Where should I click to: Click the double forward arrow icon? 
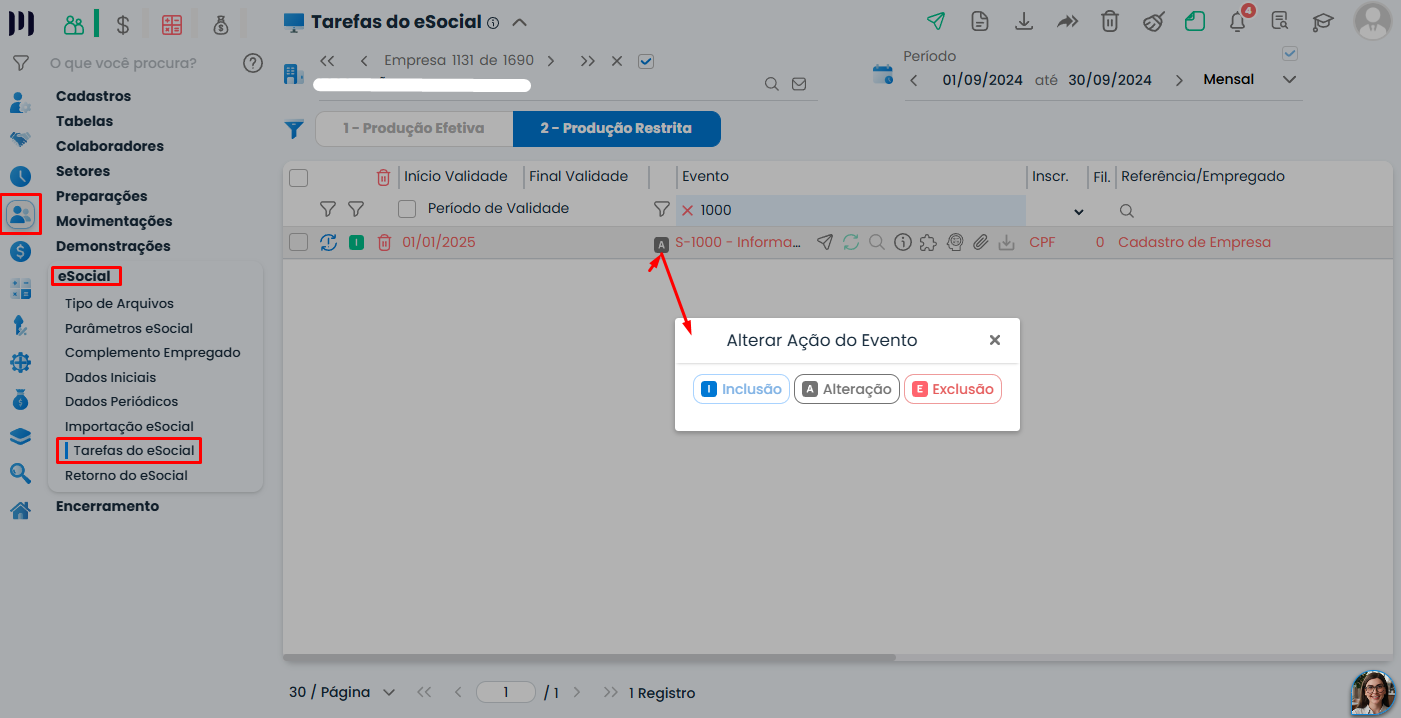click(x=1067, y=21)
